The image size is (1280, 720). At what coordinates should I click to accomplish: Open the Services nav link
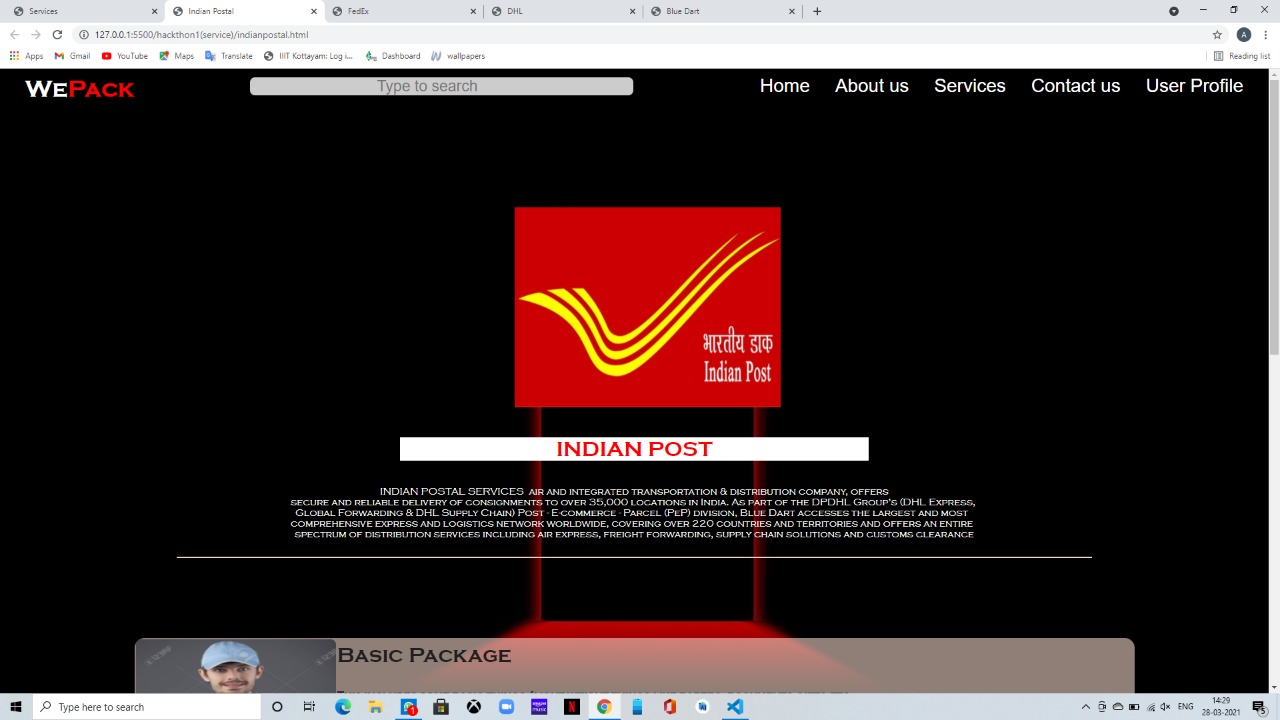click(969, 86)
